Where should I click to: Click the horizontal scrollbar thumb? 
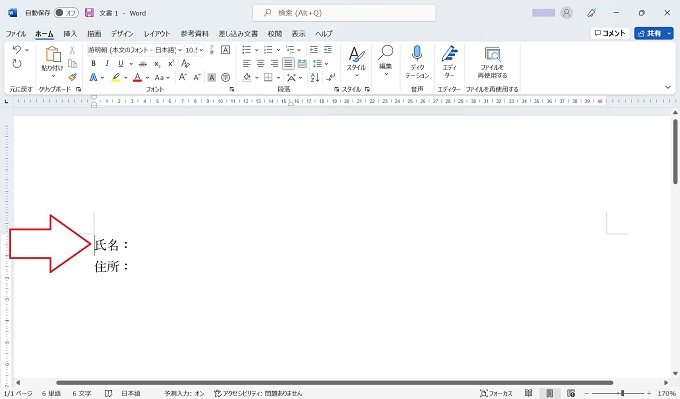click(x=335, y=383)
